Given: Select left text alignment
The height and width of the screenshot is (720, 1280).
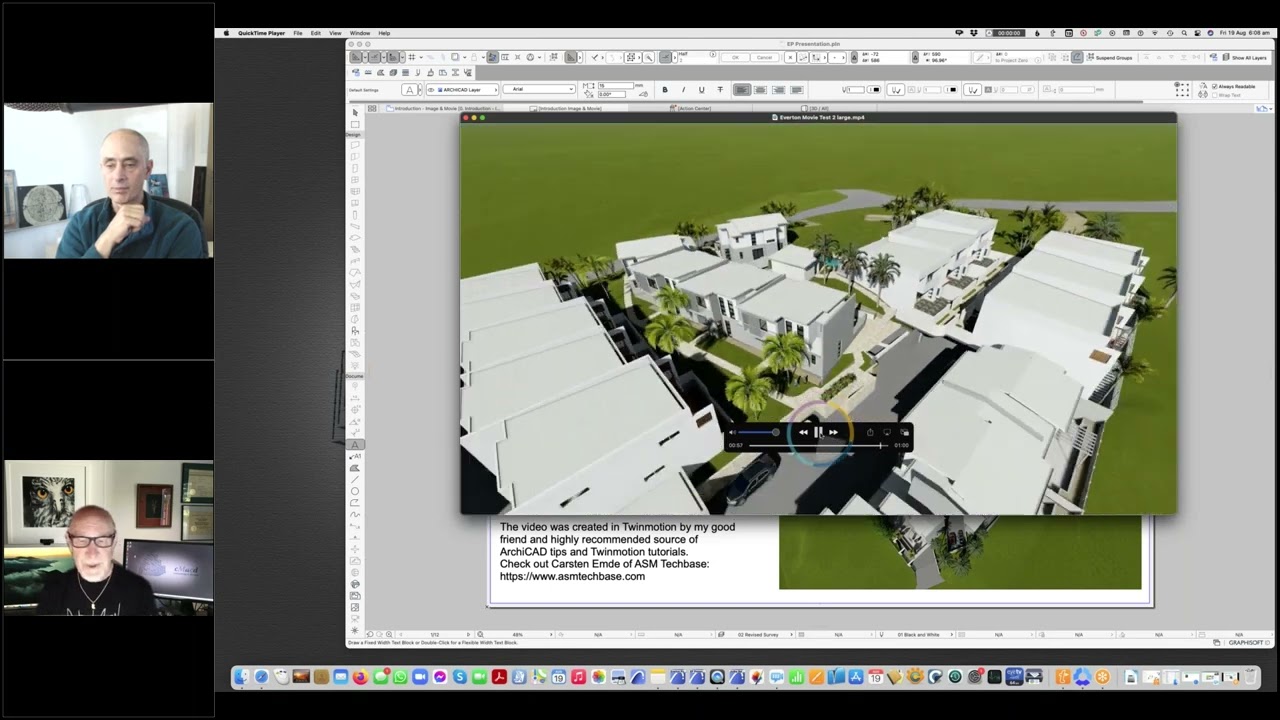Looking at the screenshot, I should tap(742, 90).
